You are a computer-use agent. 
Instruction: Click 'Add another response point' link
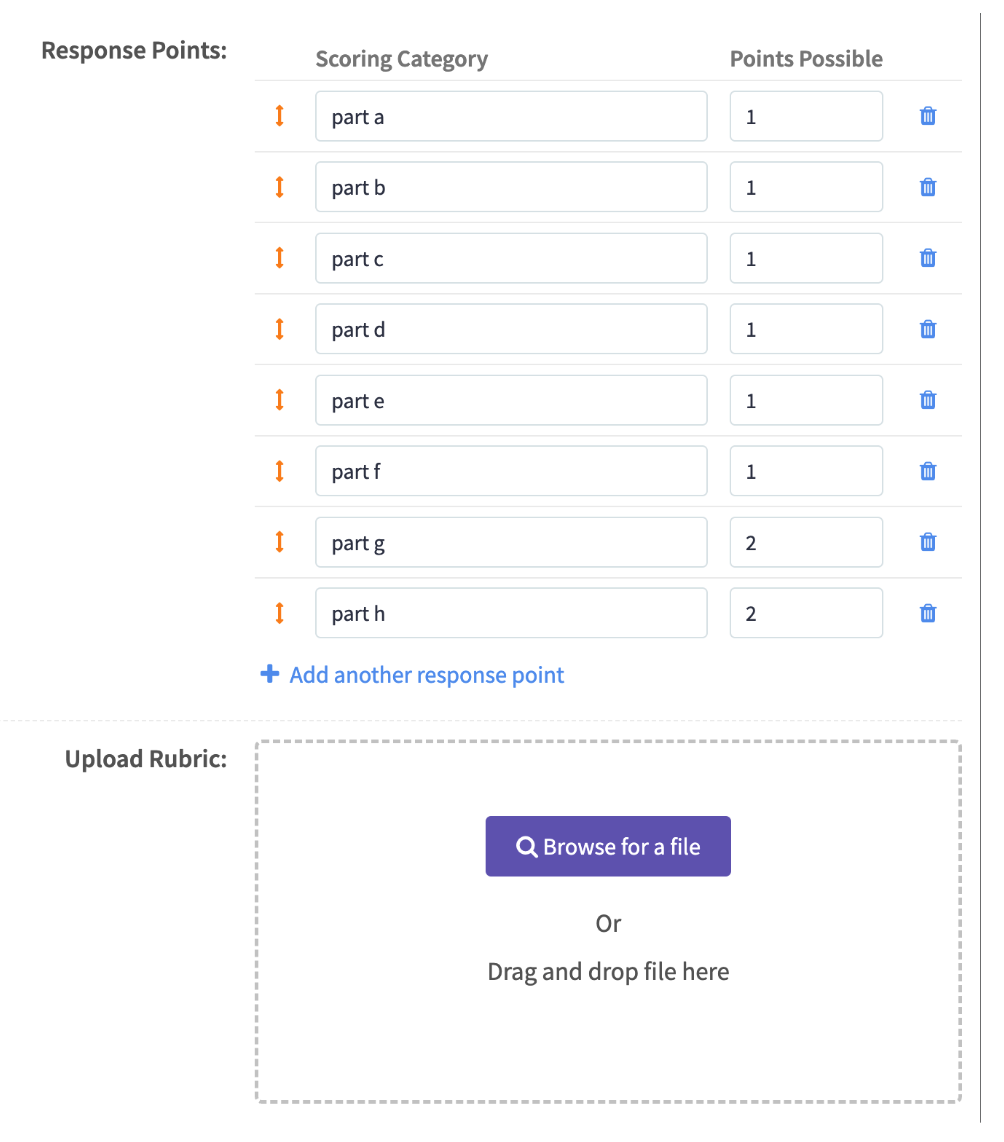tap(426, 675)
